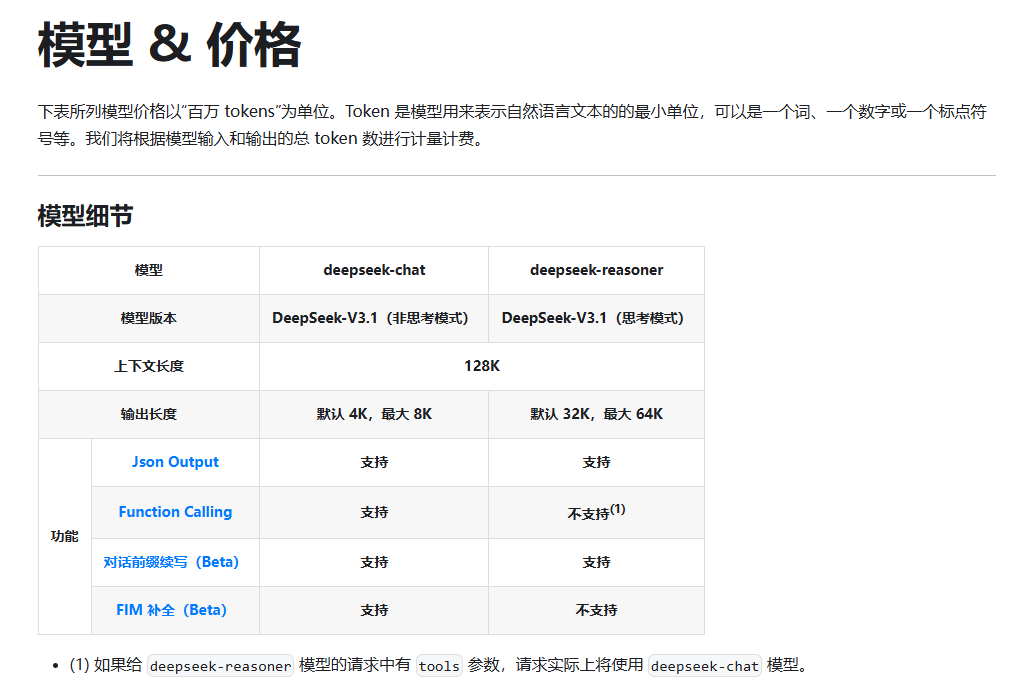Open the Json Output link
The image size is (1013, 685).
175,462
